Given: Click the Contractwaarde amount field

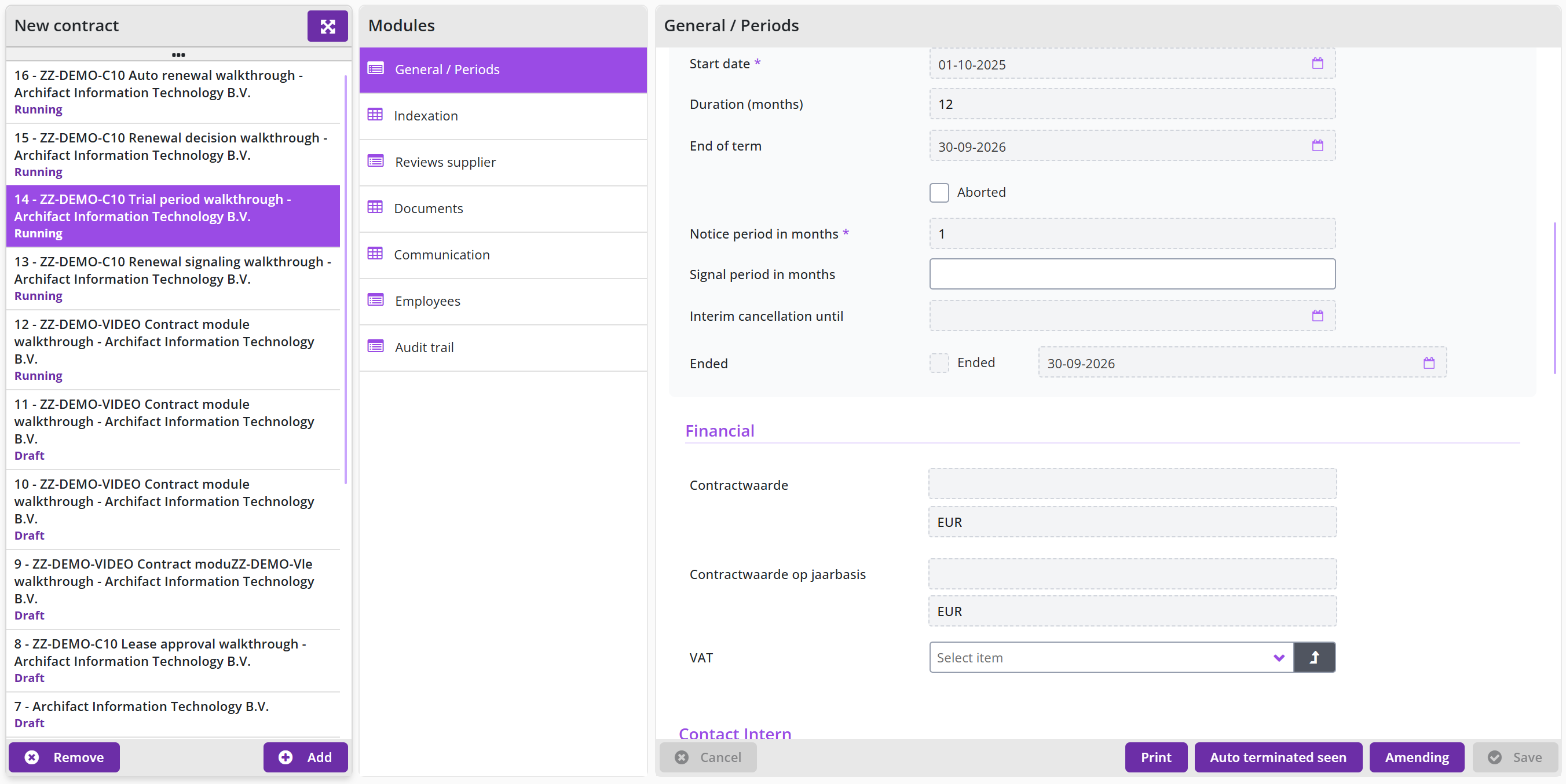Looking at the screenshot, I should 1132,483.
